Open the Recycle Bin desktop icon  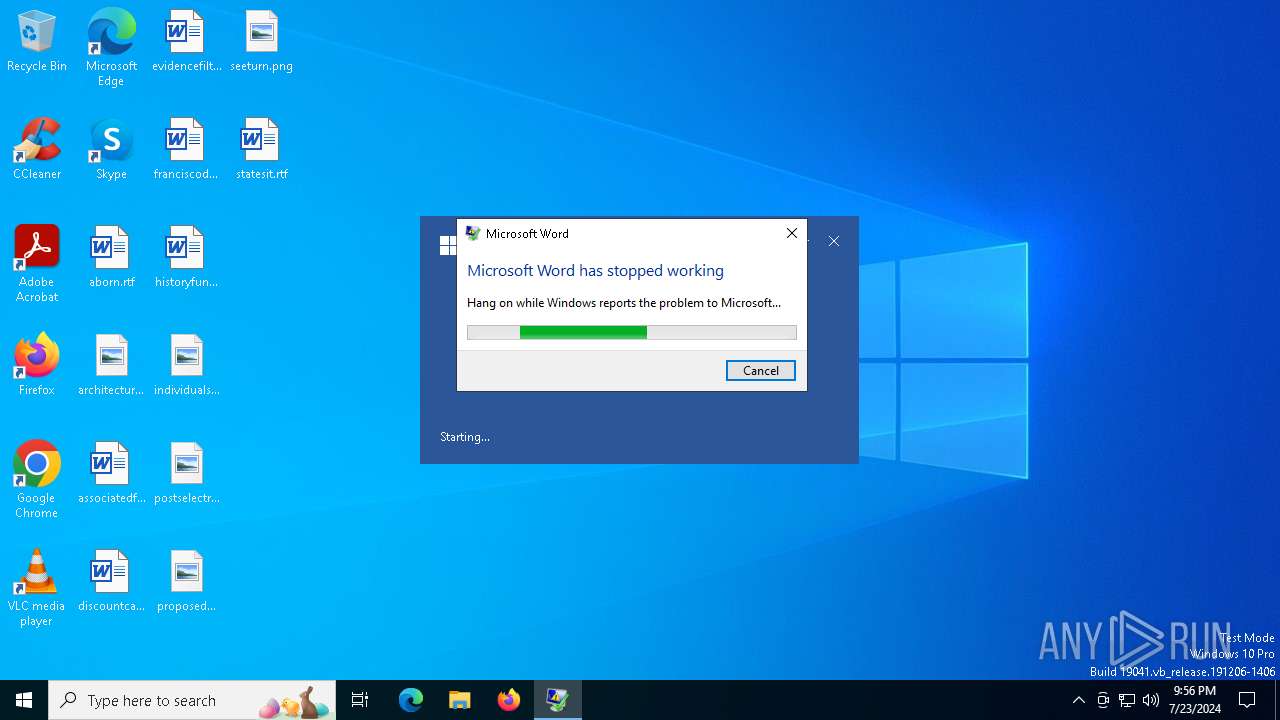[37, 42]
